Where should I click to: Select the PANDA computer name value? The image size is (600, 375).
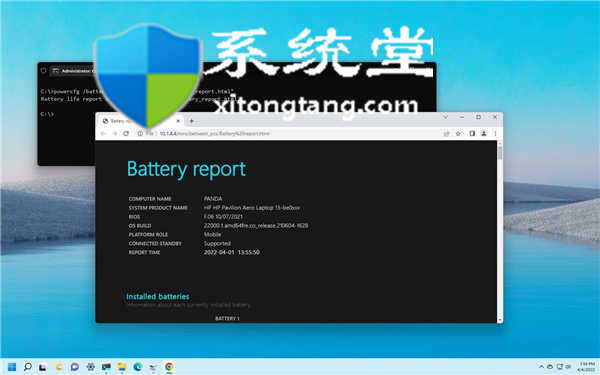click(213, 199)
